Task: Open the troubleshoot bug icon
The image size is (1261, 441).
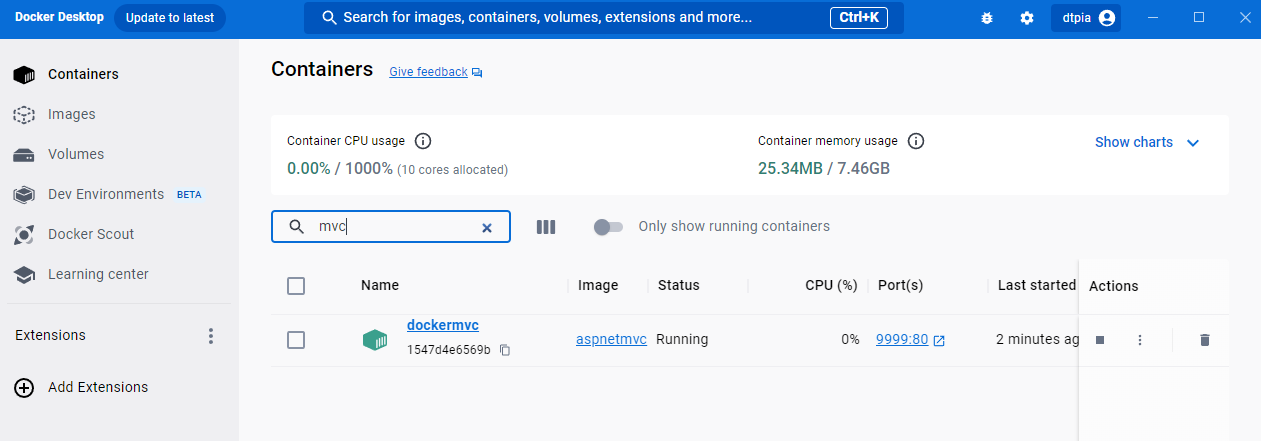Action: [x=987, y=18]
